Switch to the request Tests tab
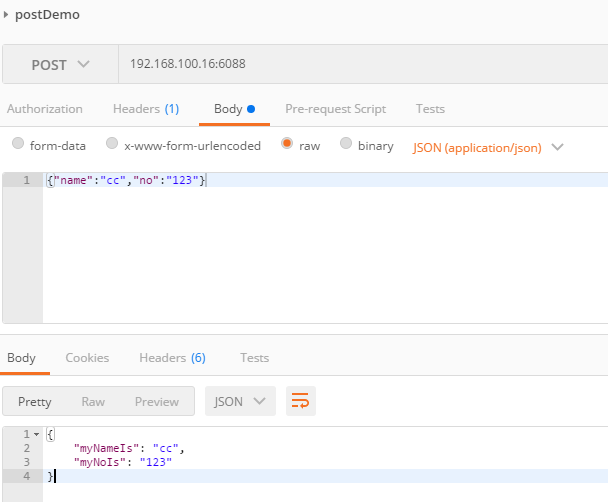 click(x=430, y=109)
